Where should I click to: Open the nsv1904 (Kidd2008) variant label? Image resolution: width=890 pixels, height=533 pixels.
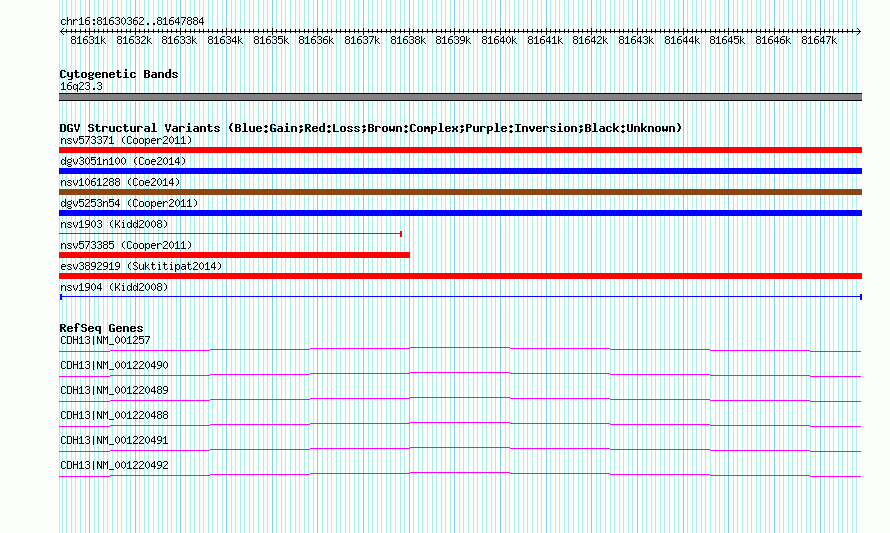[114, 287]
